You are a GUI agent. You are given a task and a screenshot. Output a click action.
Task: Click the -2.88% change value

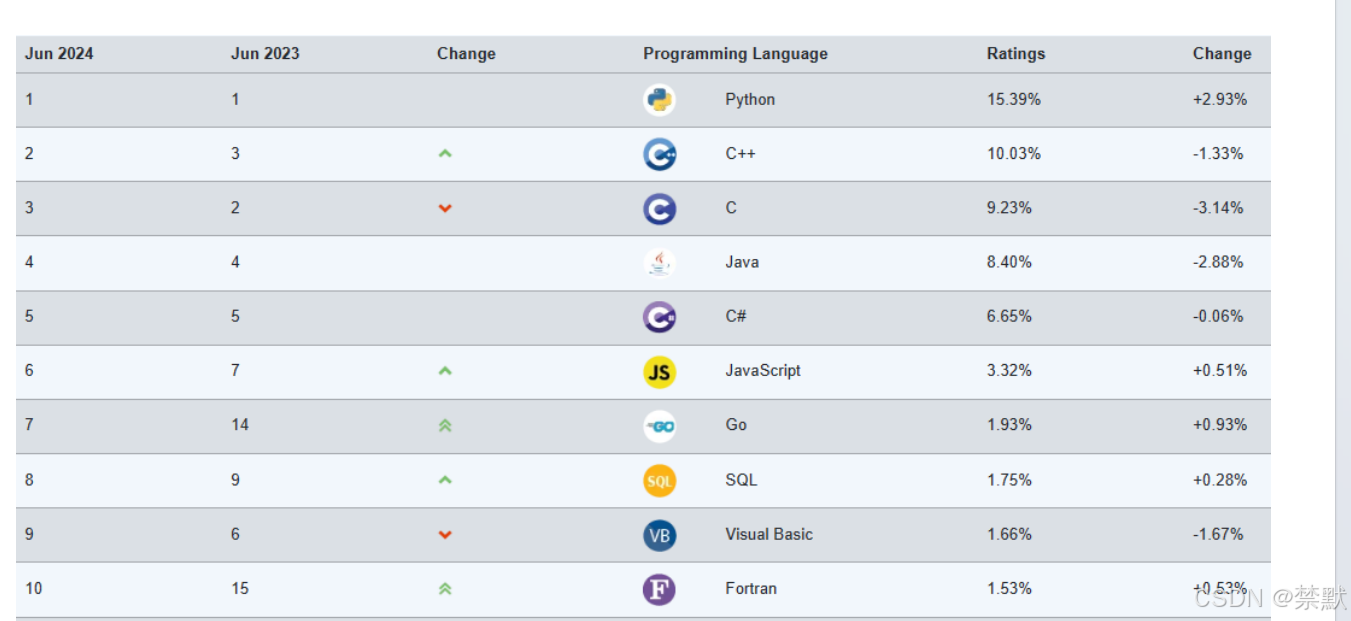coord(1218,262)
